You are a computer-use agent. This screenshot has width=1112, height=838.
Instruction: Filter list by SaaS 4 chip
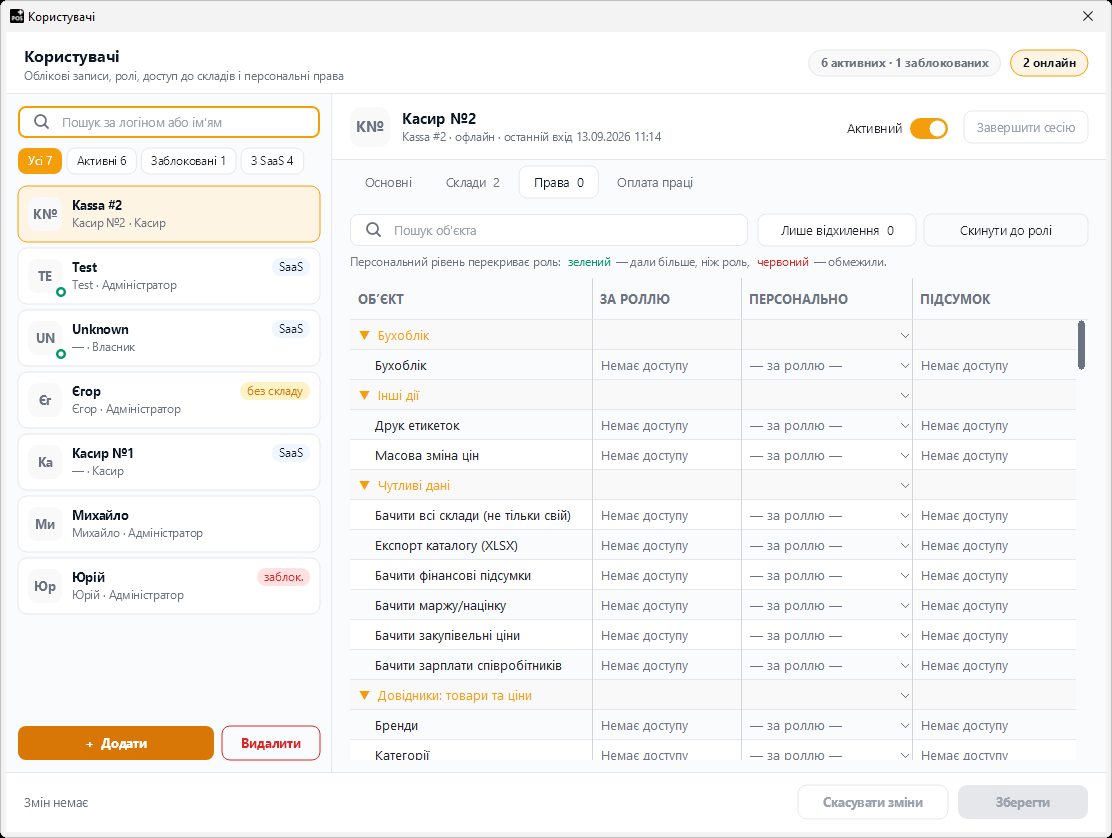pos(272,161)
